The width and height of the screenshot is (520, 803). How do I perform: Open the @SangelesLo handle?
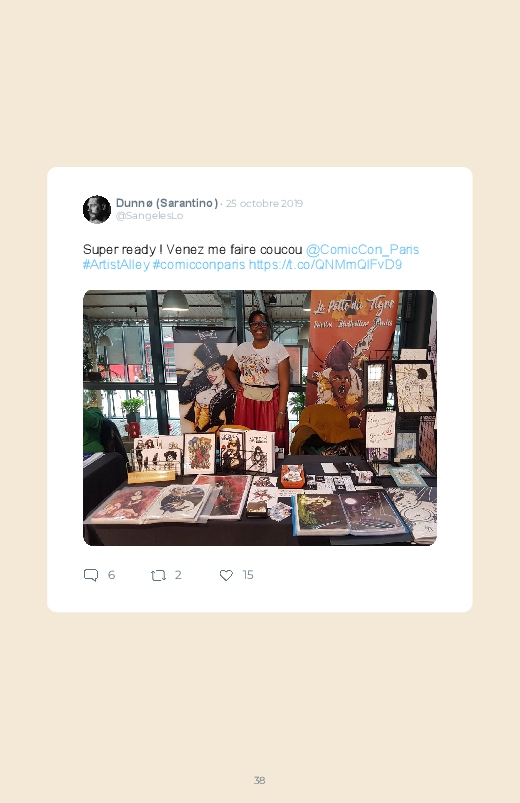150,216
